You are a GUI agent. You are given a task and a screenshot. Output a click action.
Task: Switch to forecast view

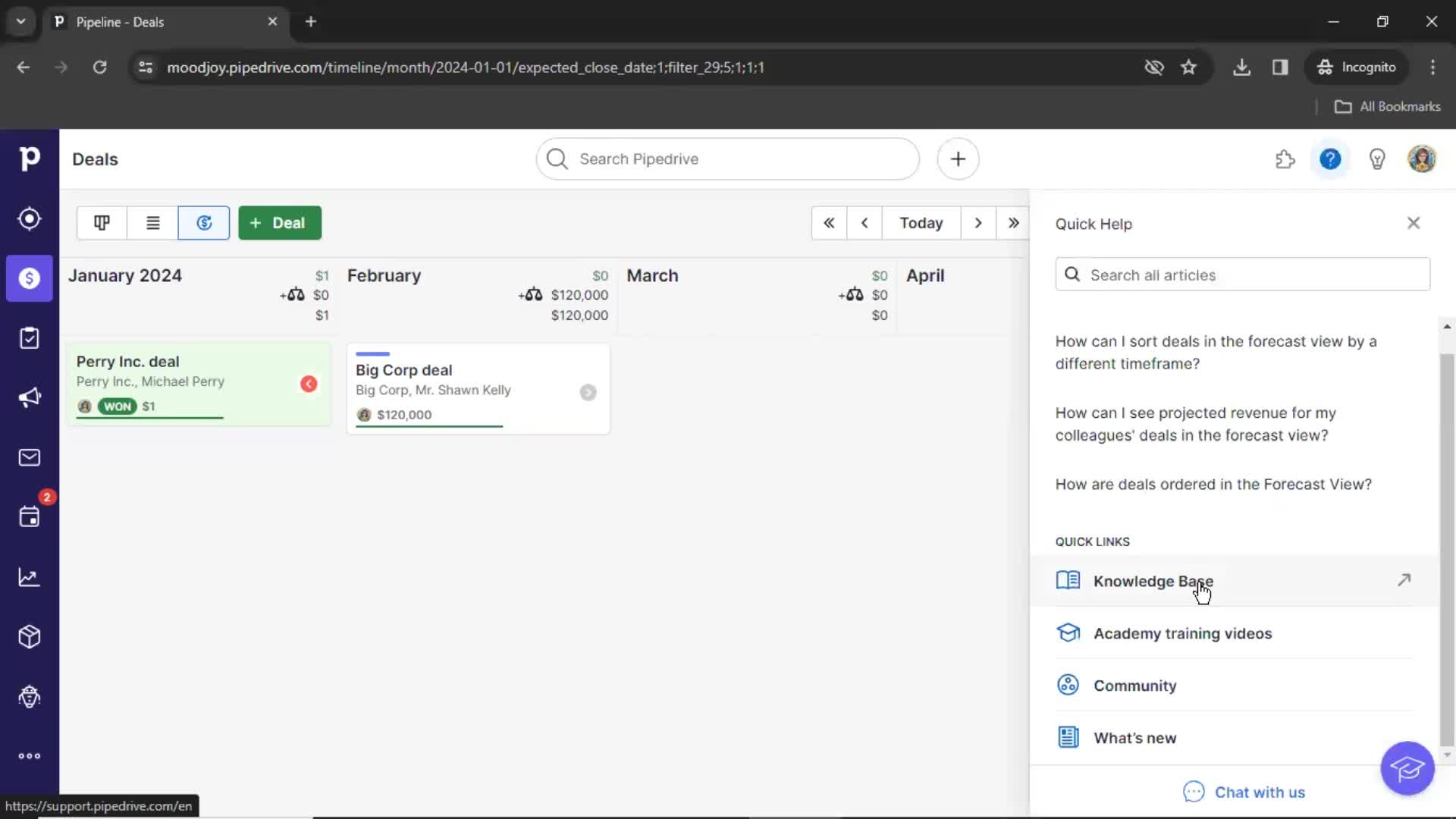pos(204,223)
